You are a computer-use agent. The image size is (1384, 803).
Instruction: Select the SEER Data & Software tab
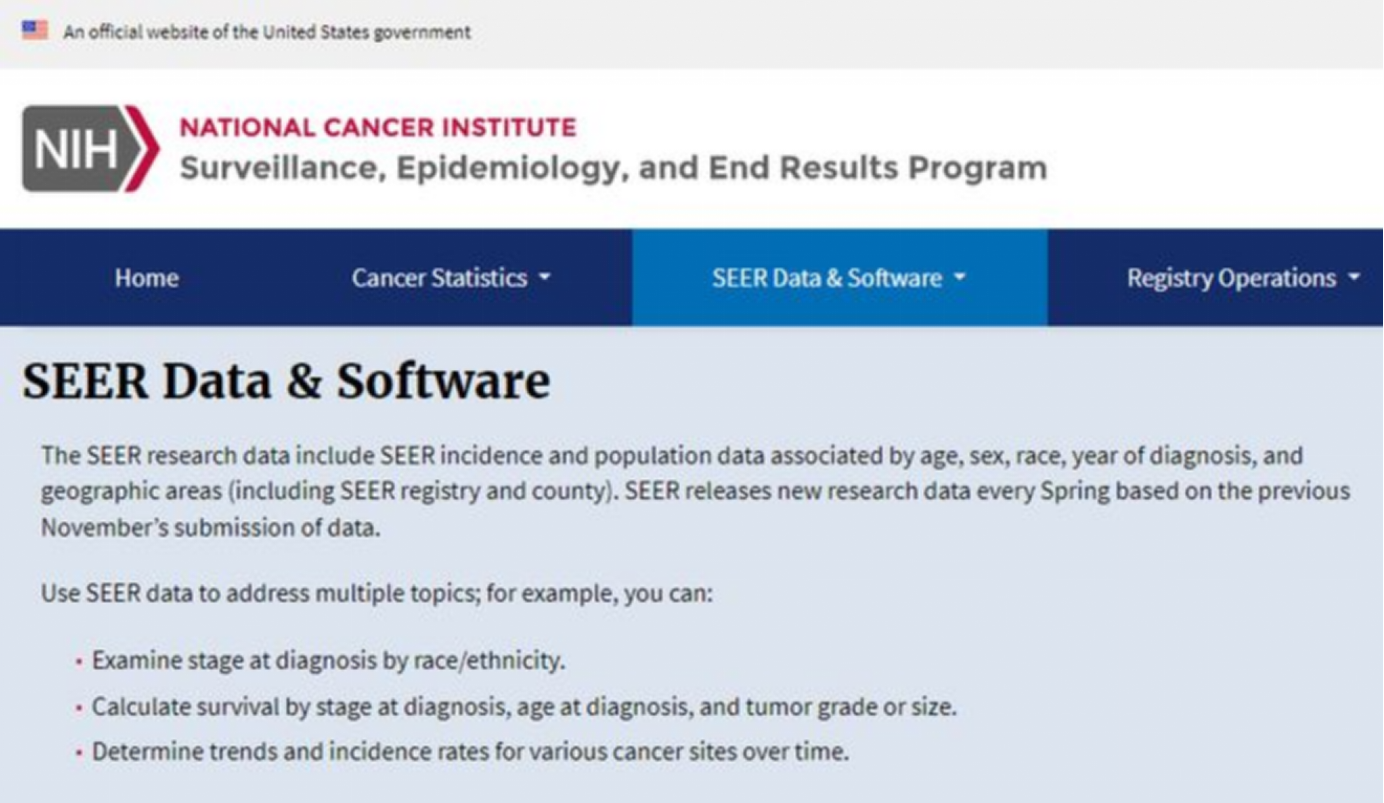coord(826,278)
